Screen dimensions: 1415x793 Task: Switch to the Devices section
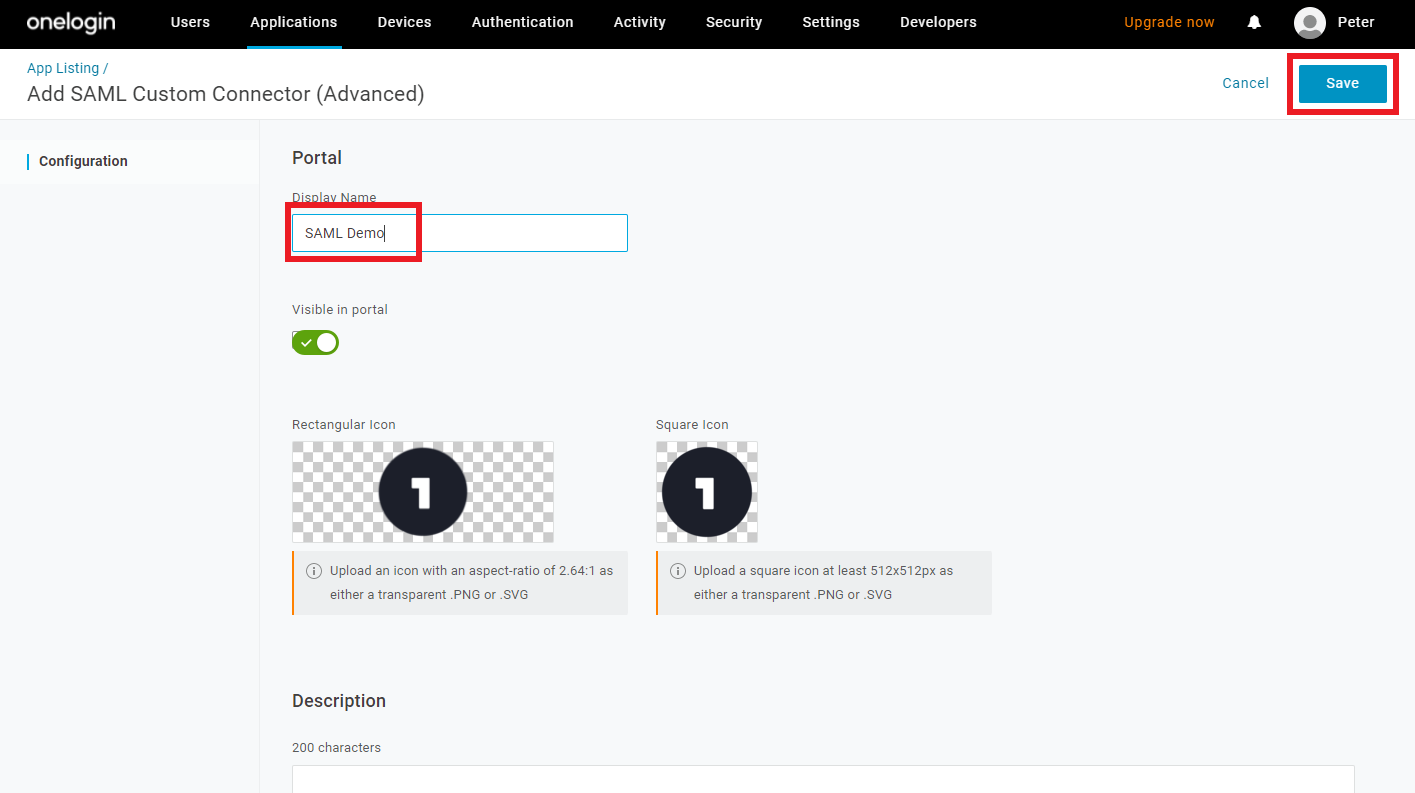point(404,22)
